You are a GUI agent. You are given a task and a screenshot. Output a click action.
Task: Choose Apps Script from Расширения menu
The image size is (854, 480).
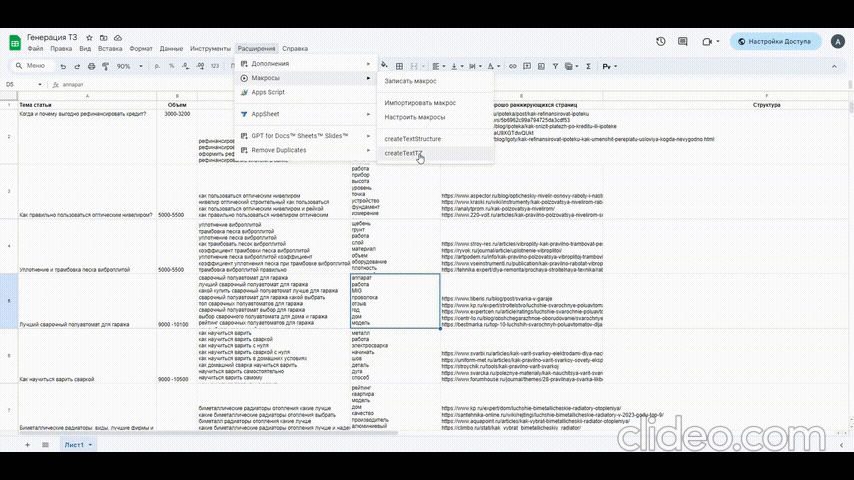pyautogui.click(x=267, y=92)
